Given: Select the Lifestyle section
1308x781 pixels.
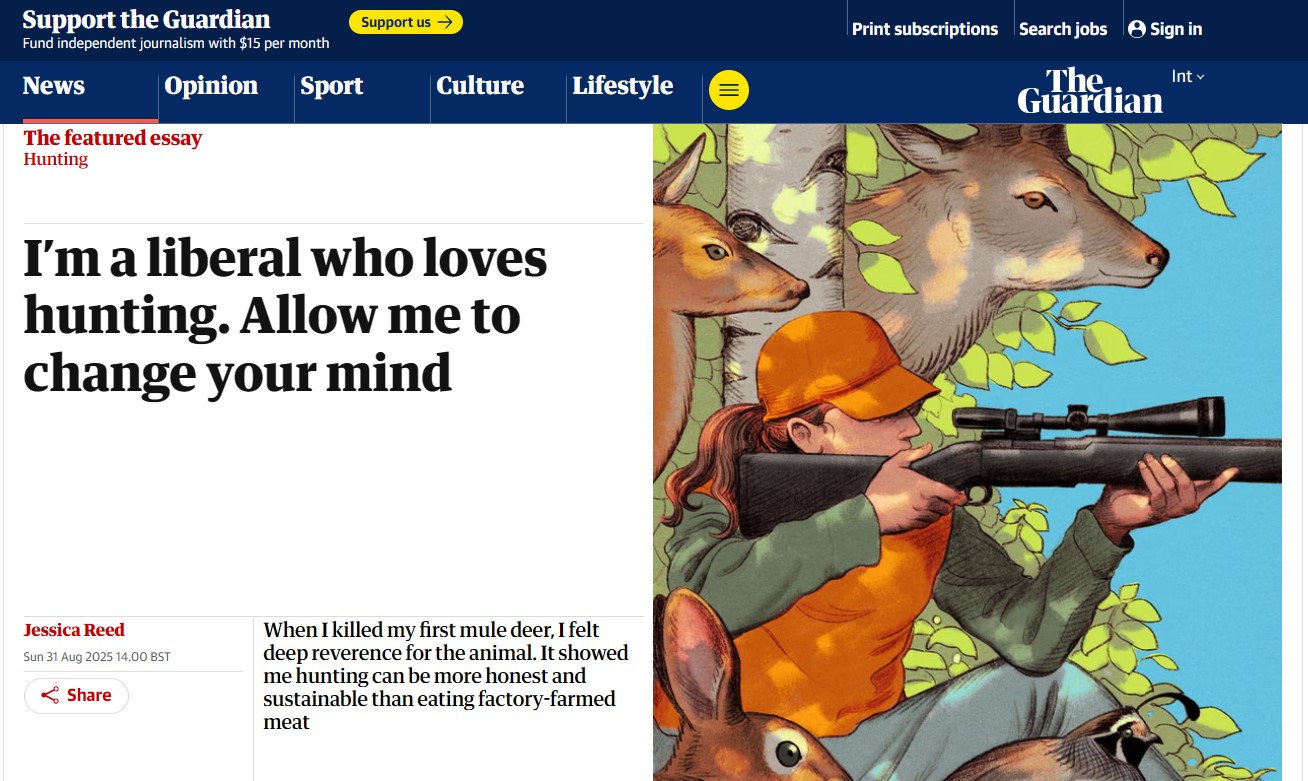Looking at the screenshot, I should coord(623,86).
